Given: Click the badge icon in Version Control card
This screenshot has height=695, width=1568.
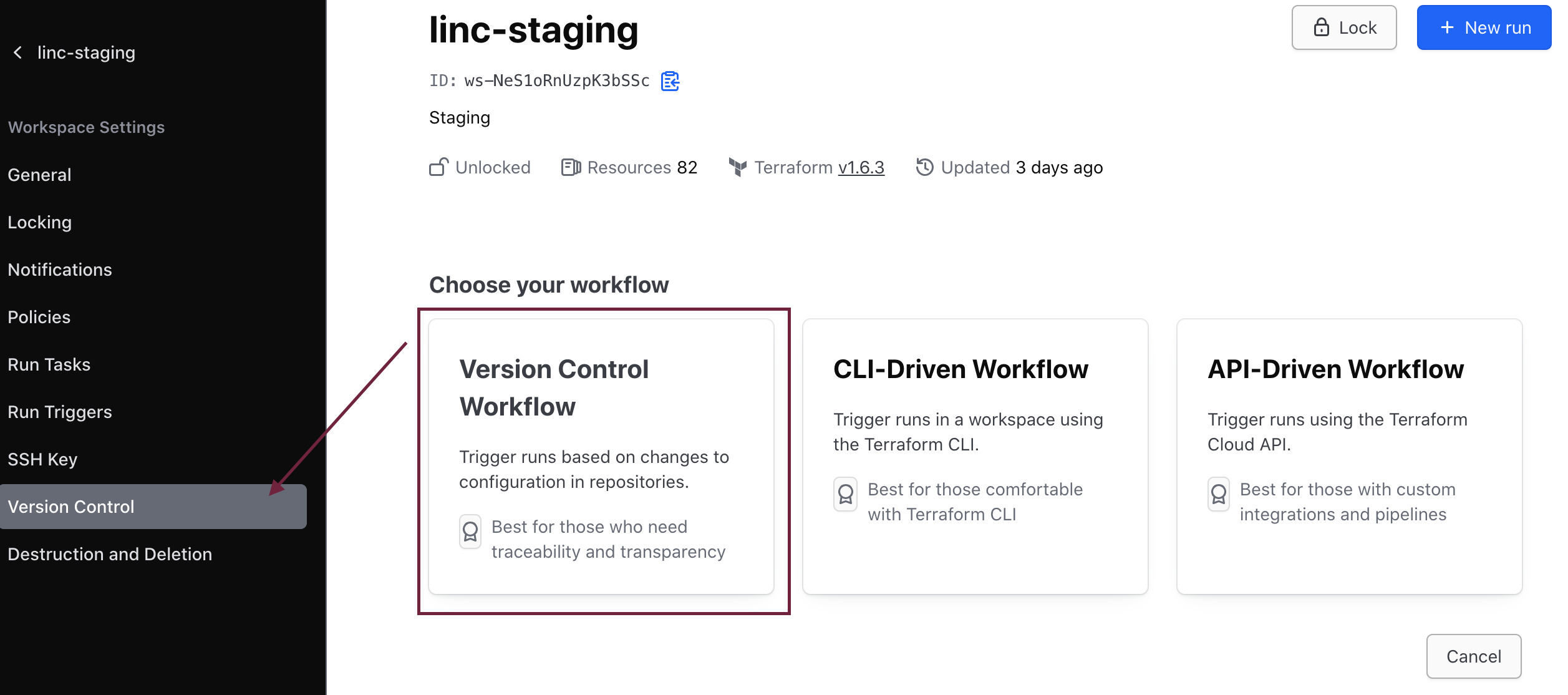Looking at the screenshot, I should [x=470, y=532].
